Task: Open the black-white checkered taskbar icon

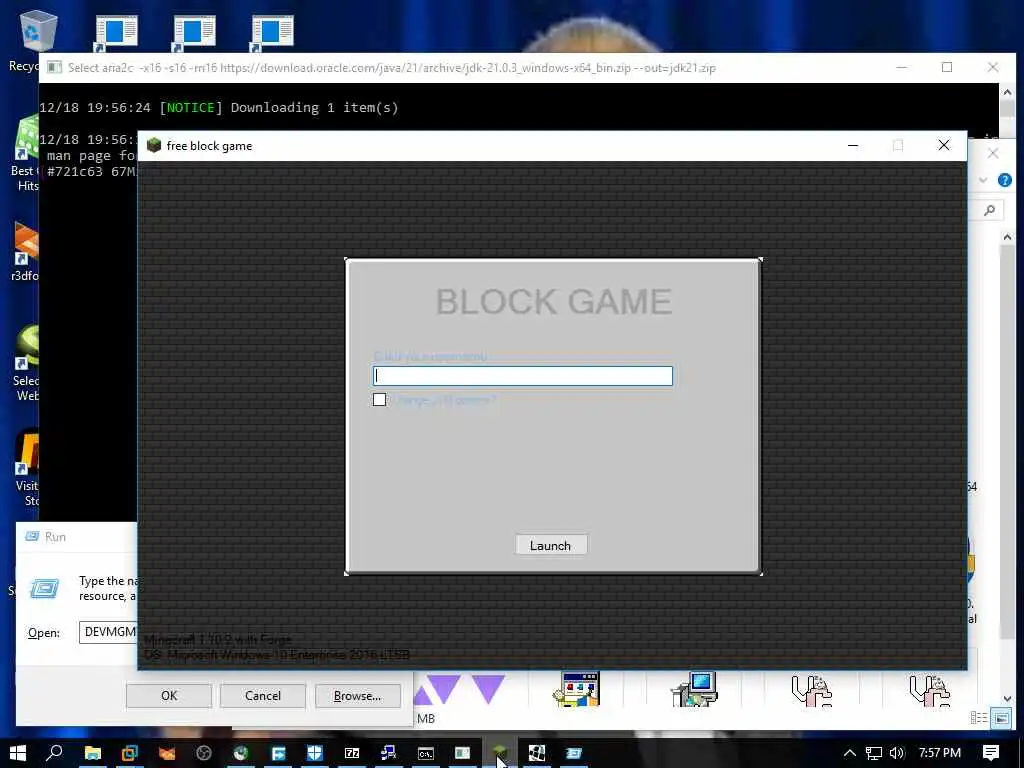Action: [x=537, y=753]
